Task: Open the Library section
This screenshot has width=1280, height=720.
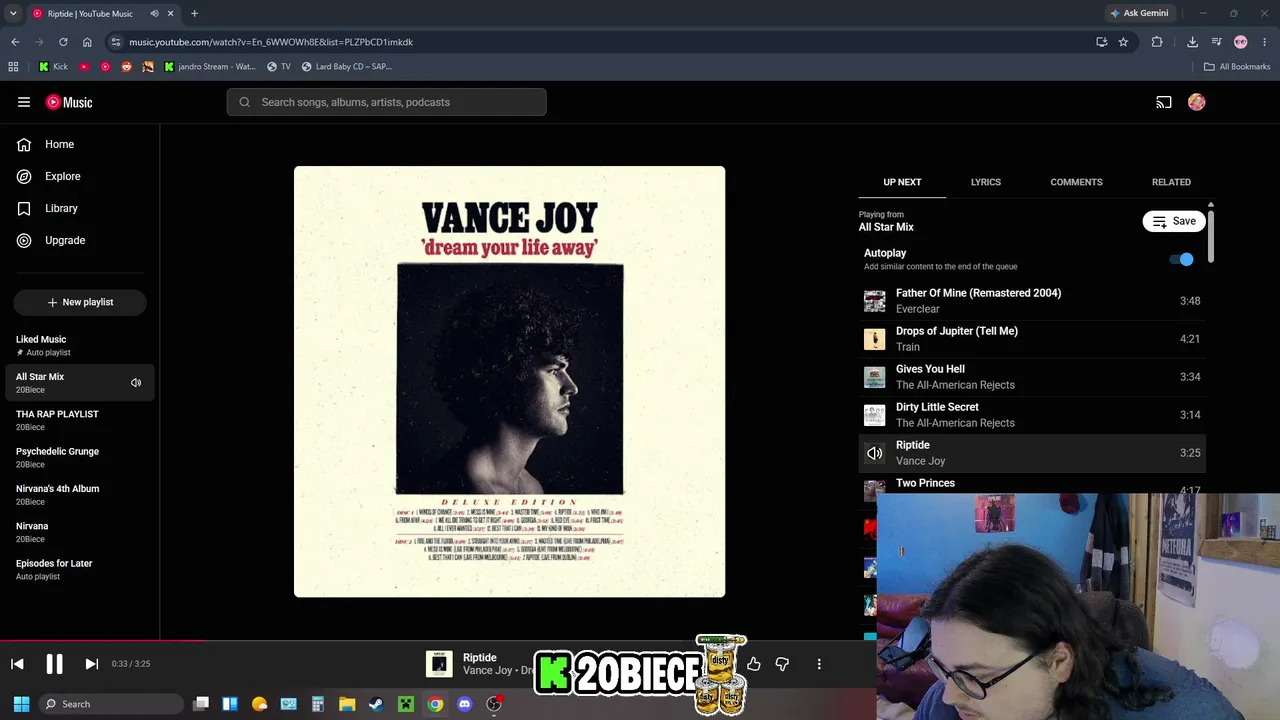Action: point(80,208)
